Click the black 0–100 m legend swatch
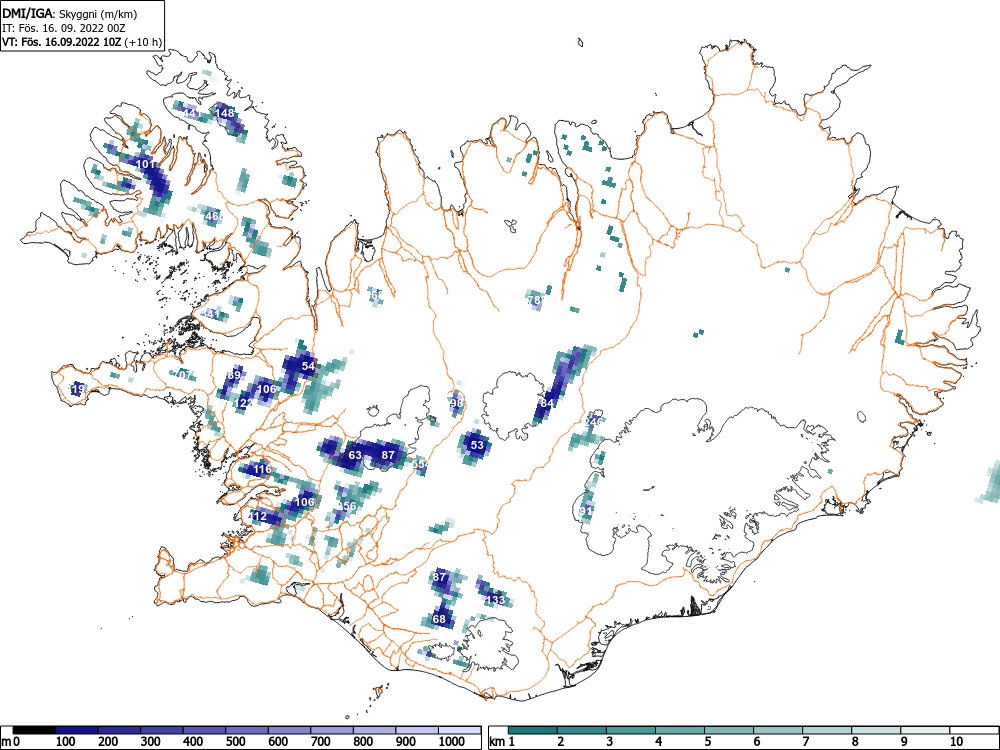This screenshot has width=1000, height=750. coord(34,730)
